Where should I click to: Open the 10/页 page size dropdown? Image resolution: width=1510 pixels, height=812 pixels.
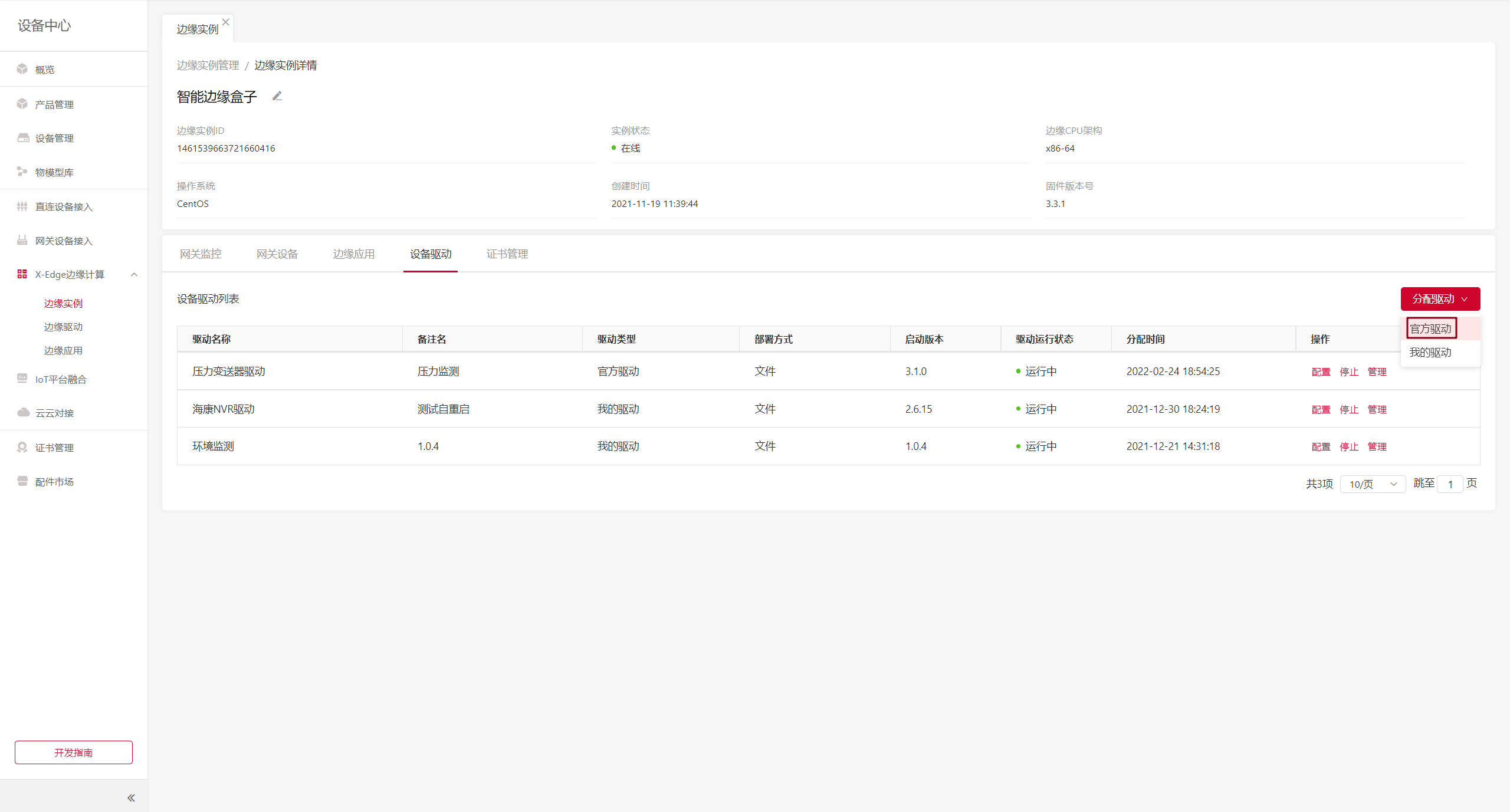click(x=1373, y=484)
